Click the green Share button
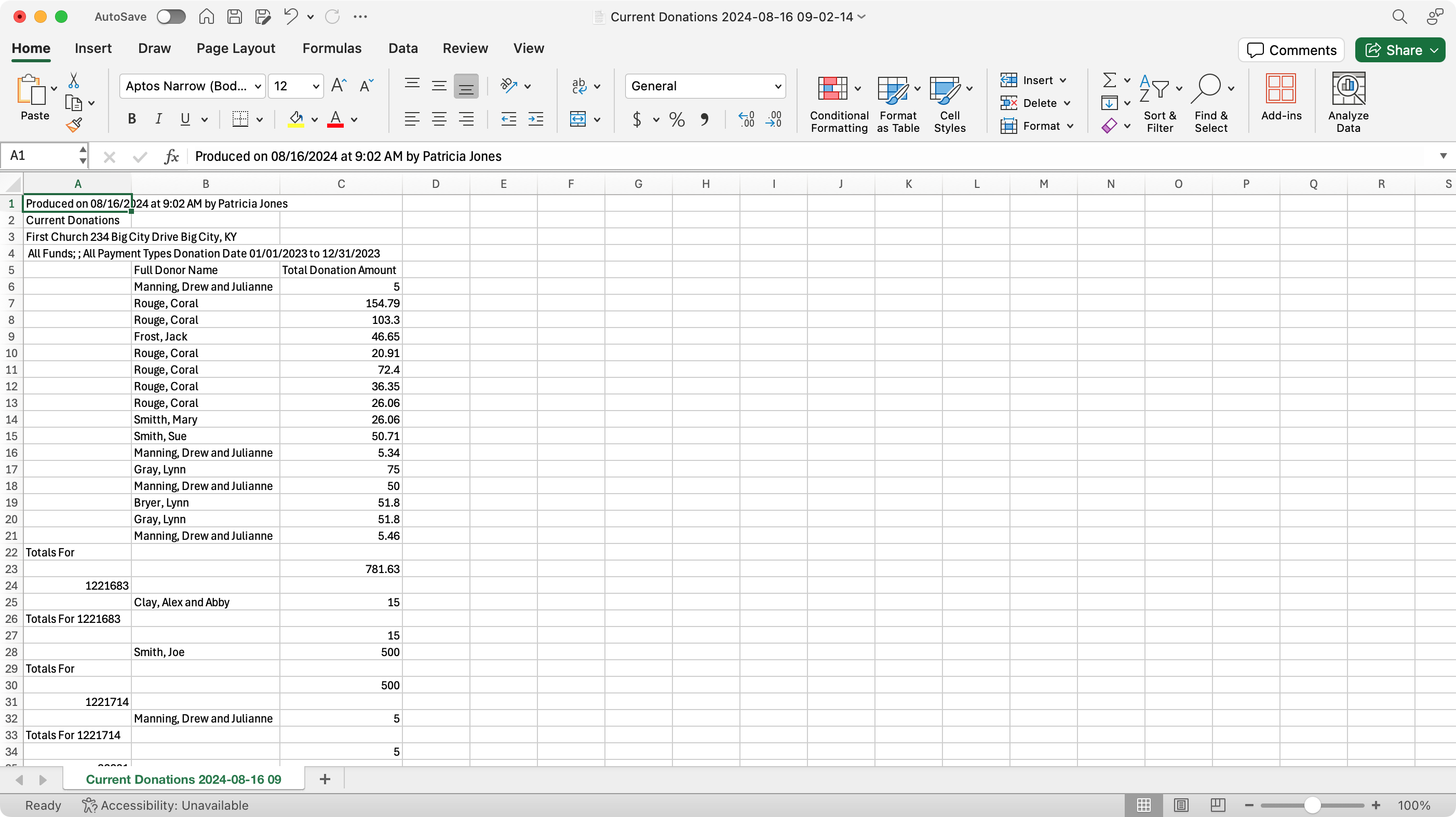The width and height of the screenshot is (1456, 817). [1394, 50]
